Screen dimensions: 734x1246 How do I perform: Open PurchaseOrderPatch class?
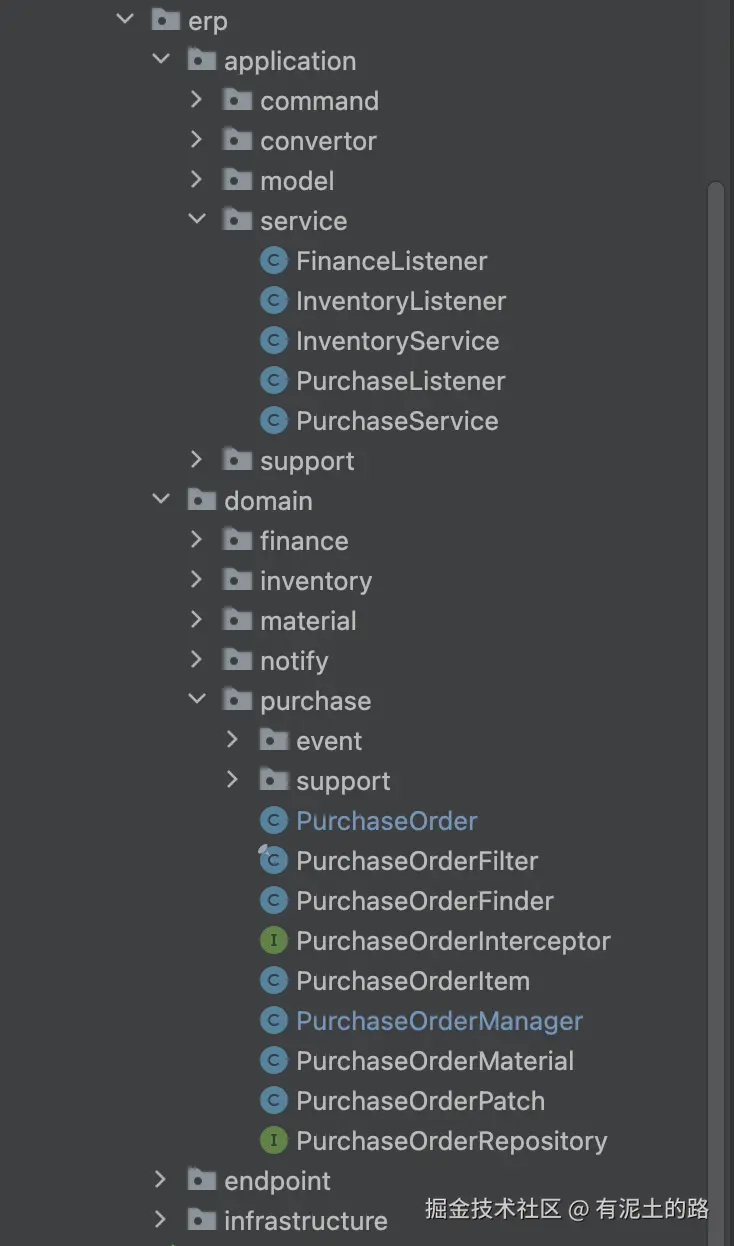[420, 1101]
